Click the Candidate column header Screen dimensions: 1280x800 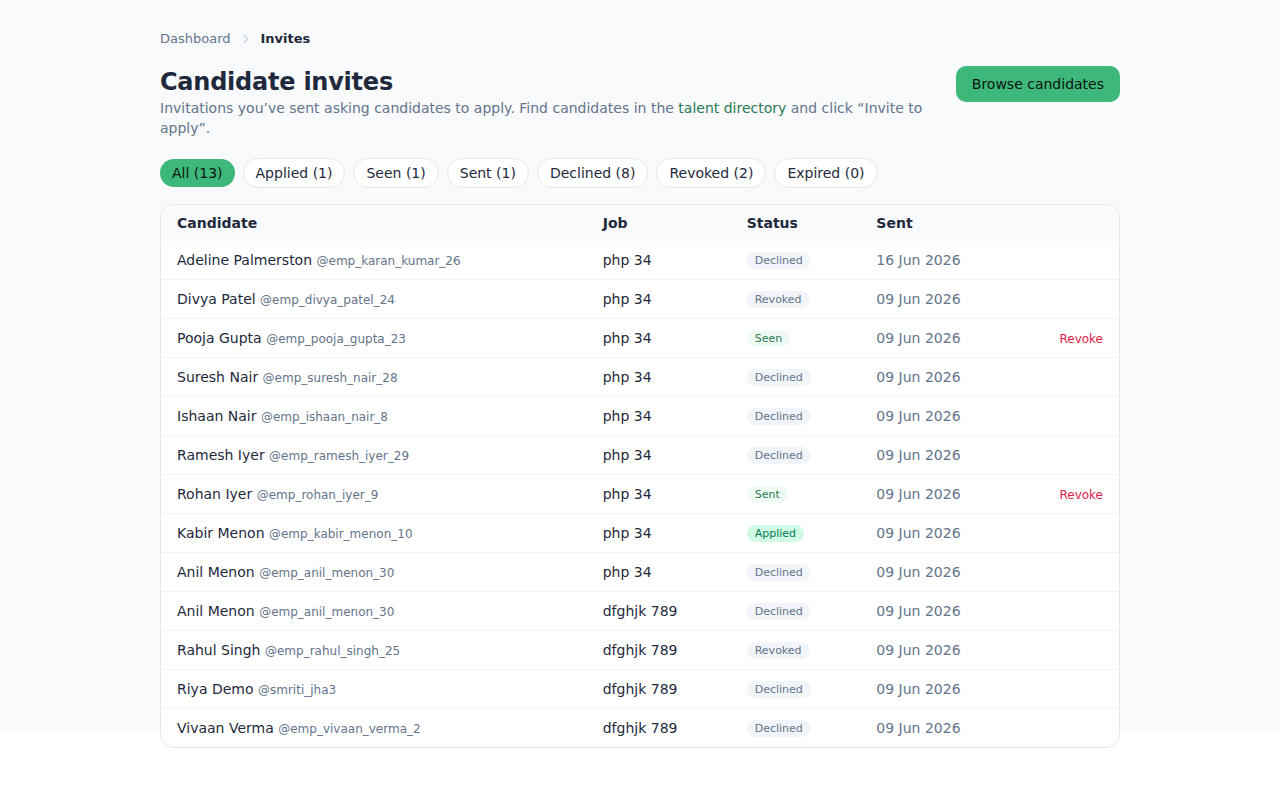click(217, 223)
